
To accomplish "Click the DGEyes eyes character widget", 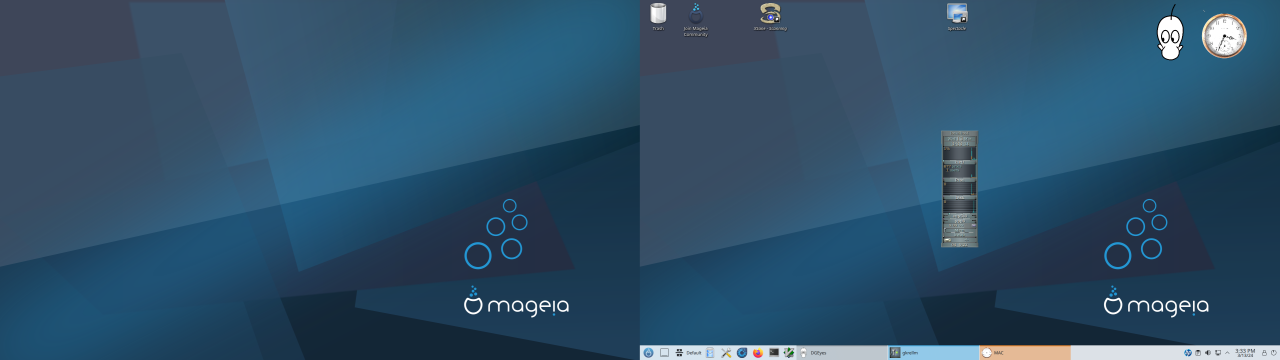I will (x=1170, y=34).
